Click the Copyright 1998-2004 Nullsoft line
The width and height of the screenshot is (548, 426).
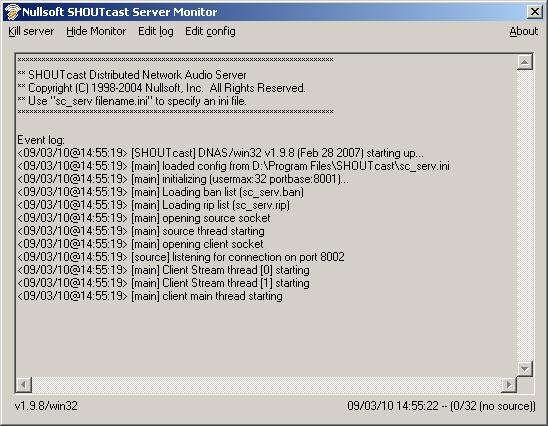click(x=161, y=88)
